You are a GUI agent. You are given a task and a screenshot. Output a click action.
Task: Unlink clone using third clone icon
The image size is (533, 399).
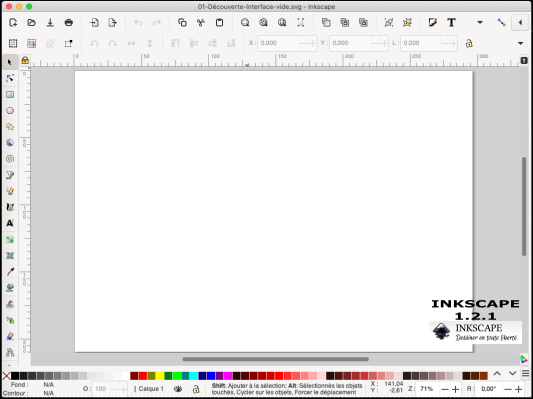[363, 23]
